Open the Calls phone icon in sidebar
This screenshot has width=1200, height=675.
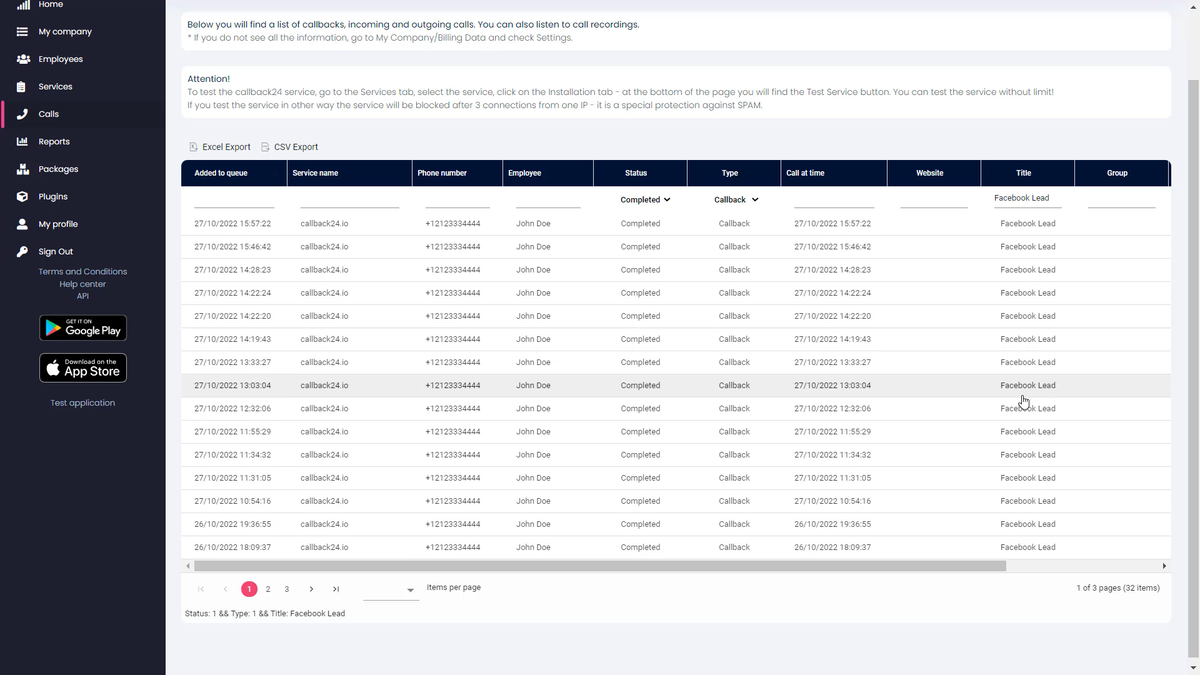[22, 114]
